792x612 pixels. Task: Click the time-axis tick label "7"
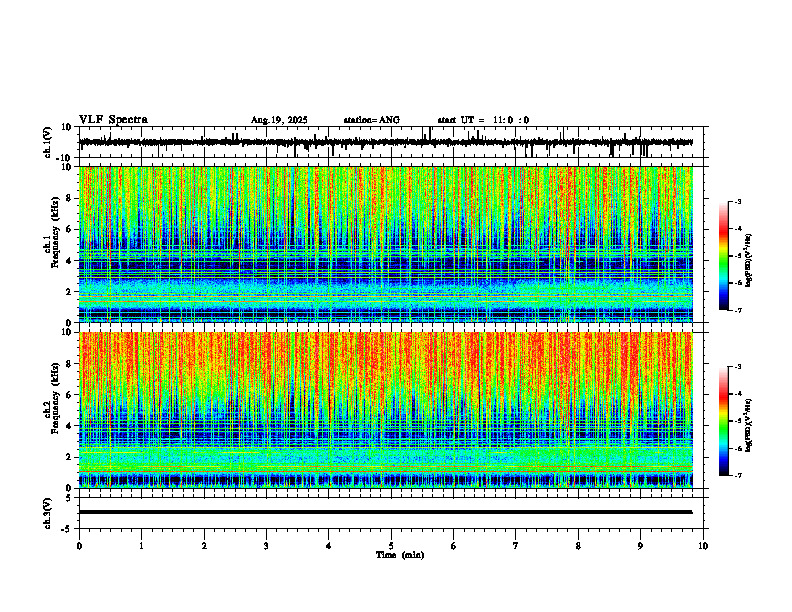(516, 546)
